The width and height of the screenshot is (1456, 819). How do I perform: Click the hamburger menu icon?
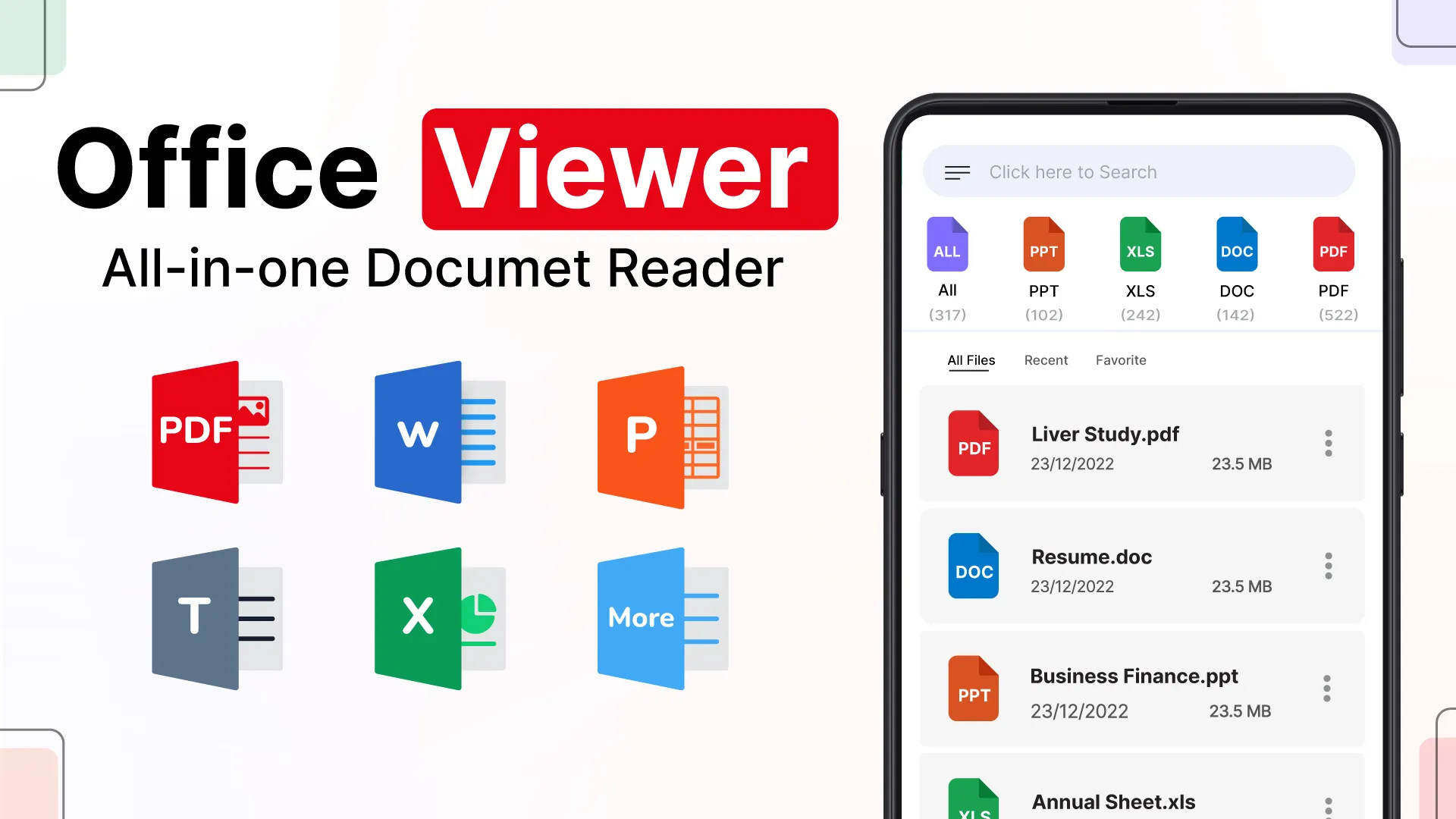957,172
